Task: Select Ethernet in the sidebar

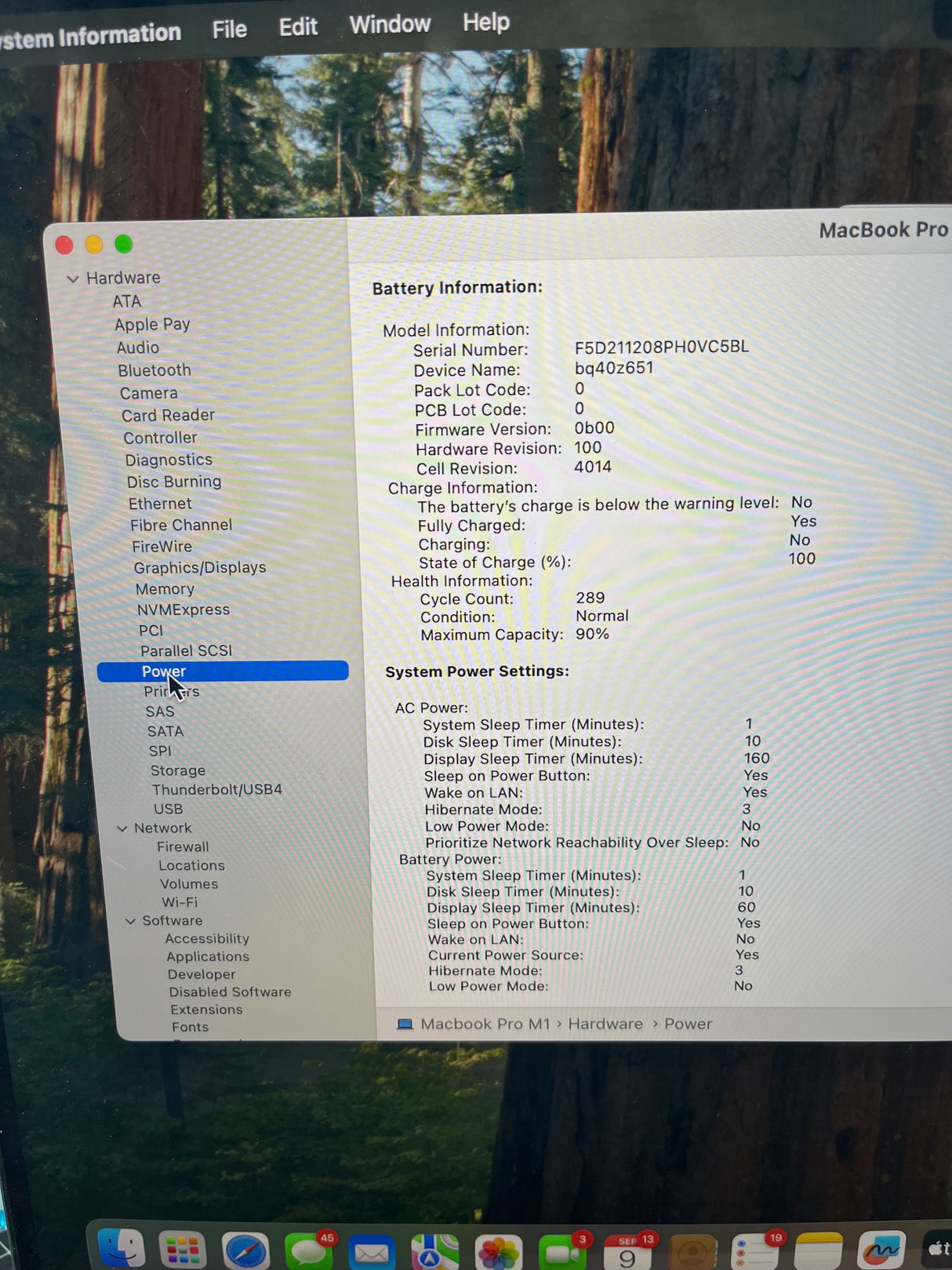Action: 160,504
